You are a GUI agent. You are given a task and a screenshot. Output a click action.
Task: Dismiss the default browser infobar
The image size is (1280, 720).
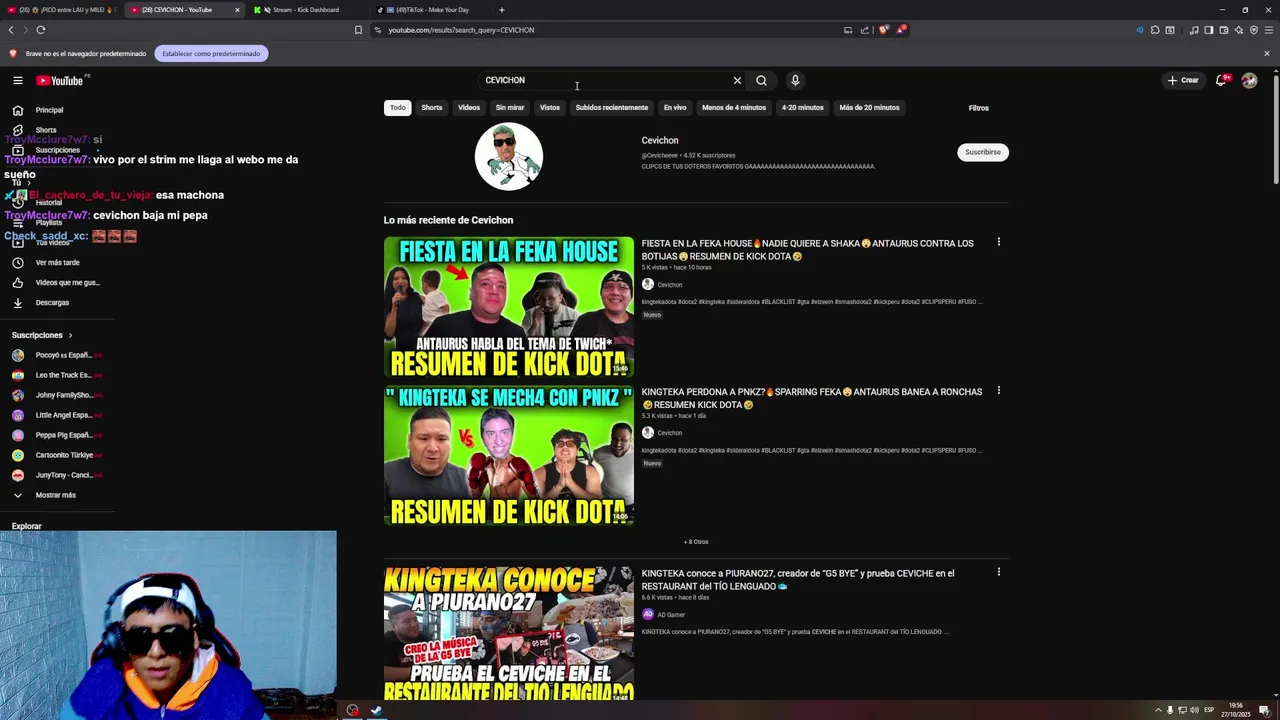pyautogui.click(x=1266, y=53)
